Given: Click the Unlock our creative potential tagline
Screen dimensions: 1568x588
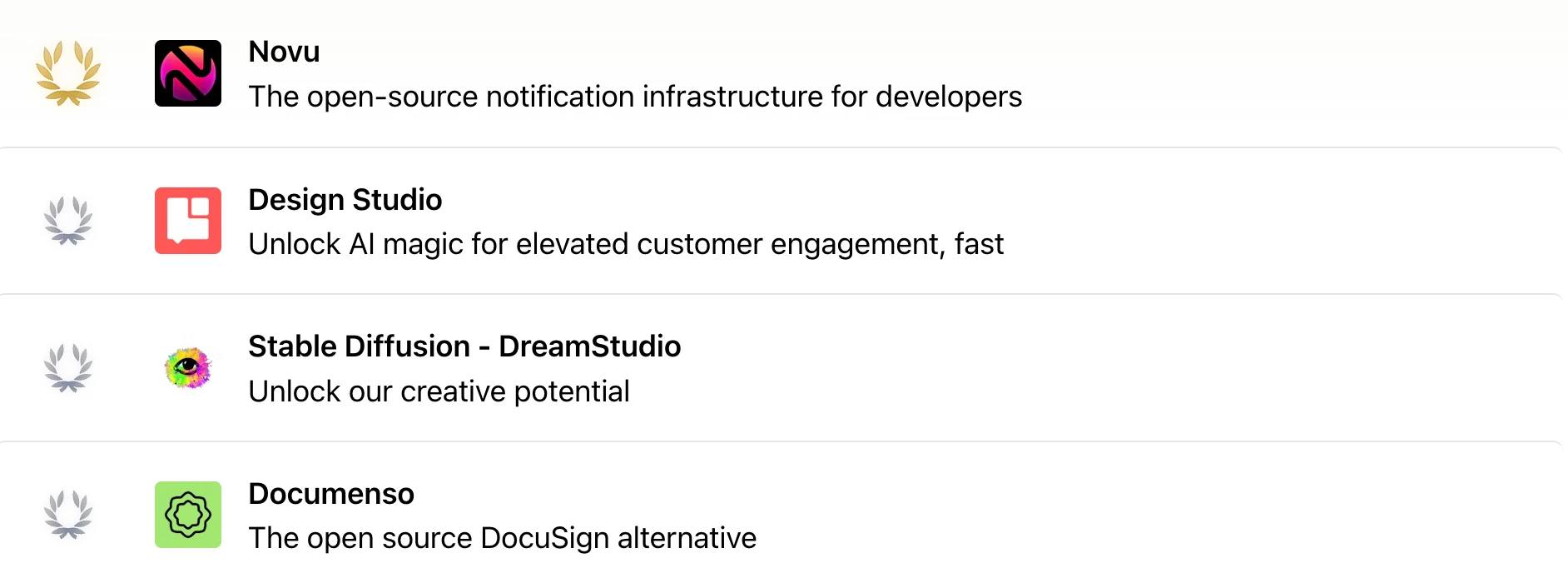Looking at the screenshot, I should (x=439, y=391).
